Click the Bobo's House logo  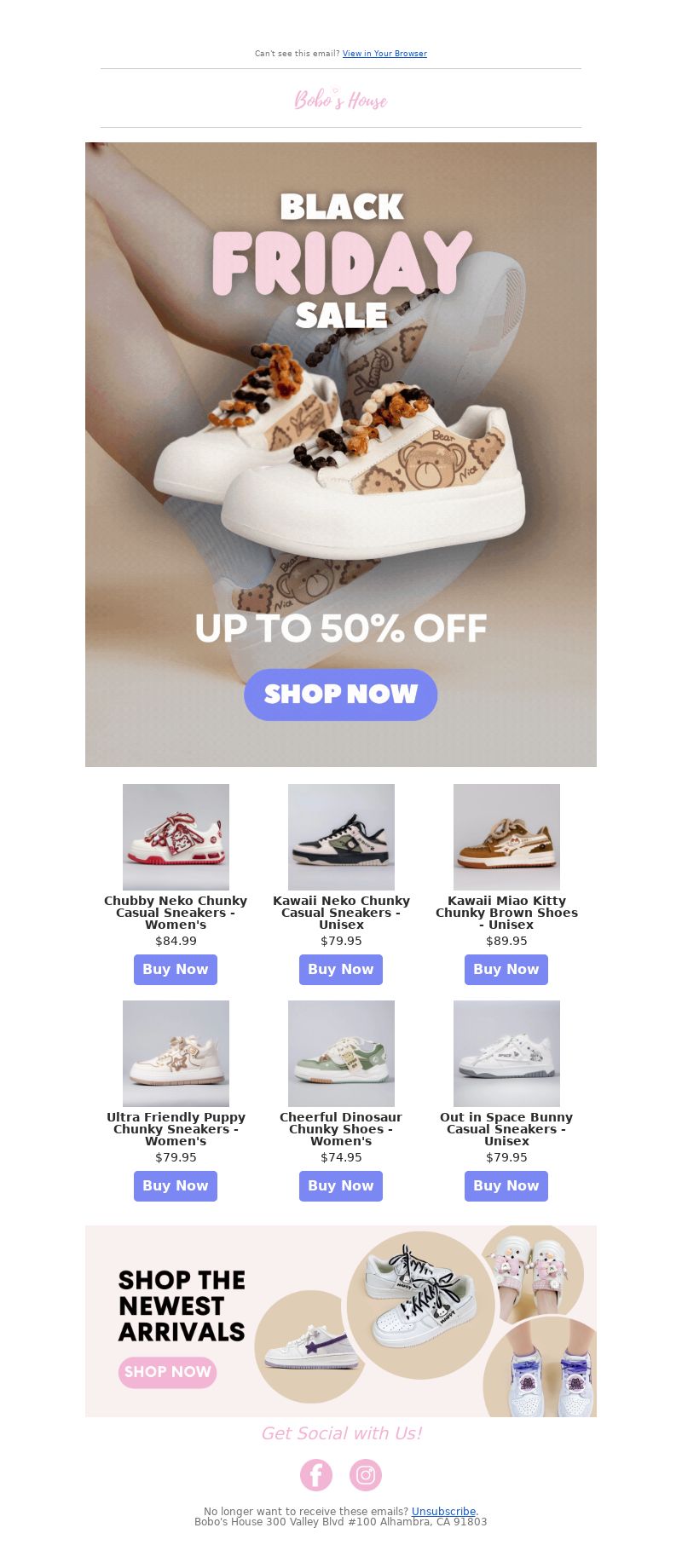pyautogui.click(x=341, y=100)
